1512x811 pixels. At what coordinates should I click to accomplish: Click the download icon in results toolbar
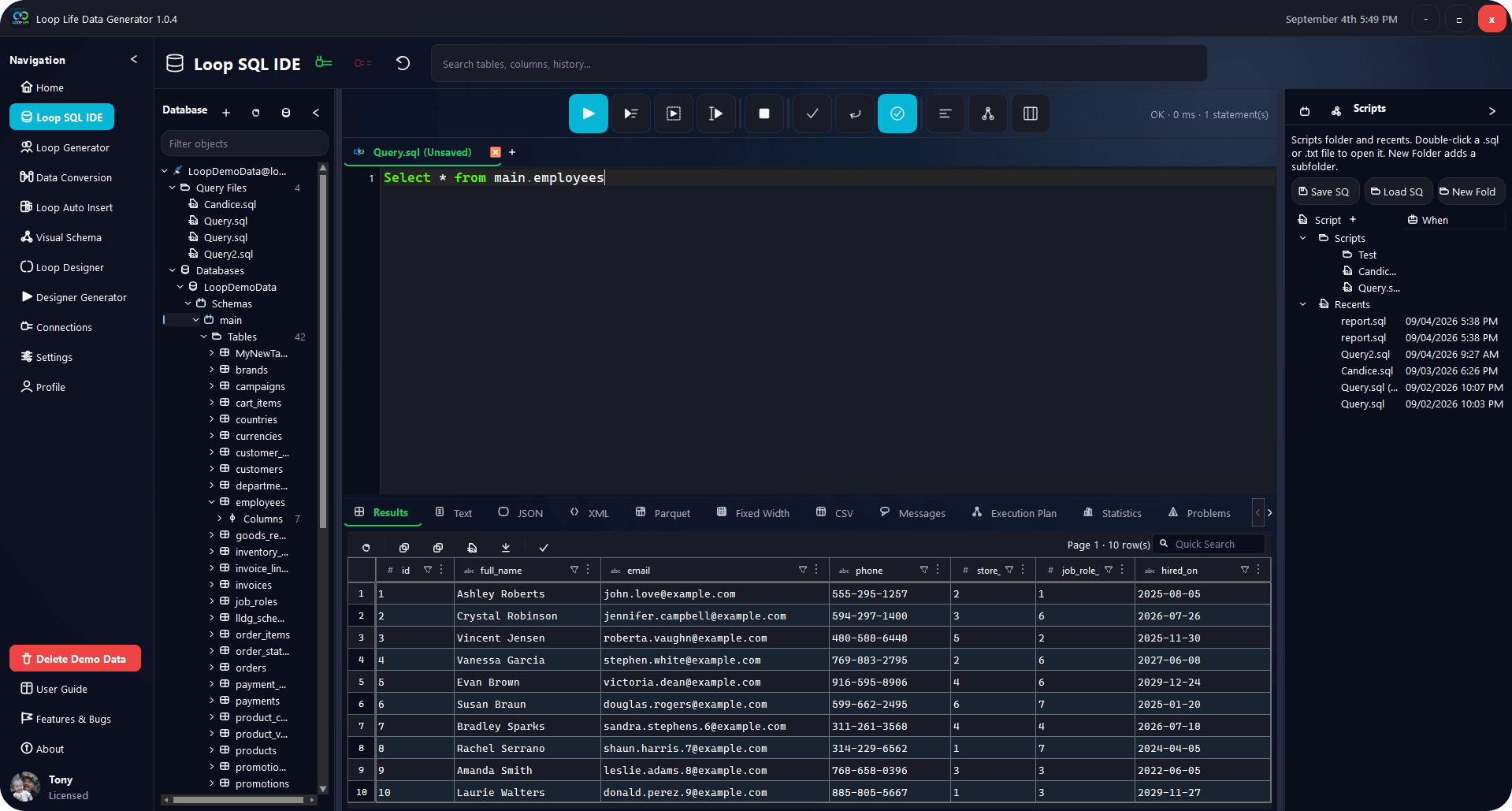[x=506, y=547]
